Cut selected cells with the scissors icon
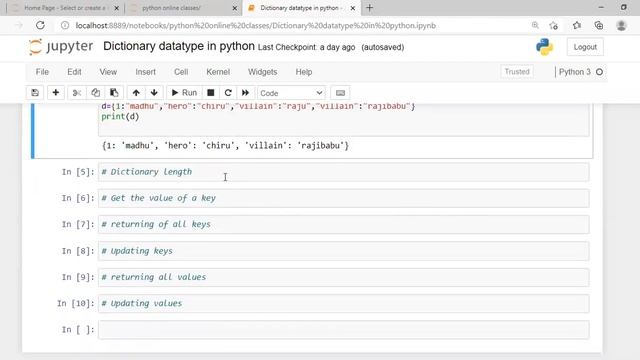640x360 pixels. click(77, 93)
